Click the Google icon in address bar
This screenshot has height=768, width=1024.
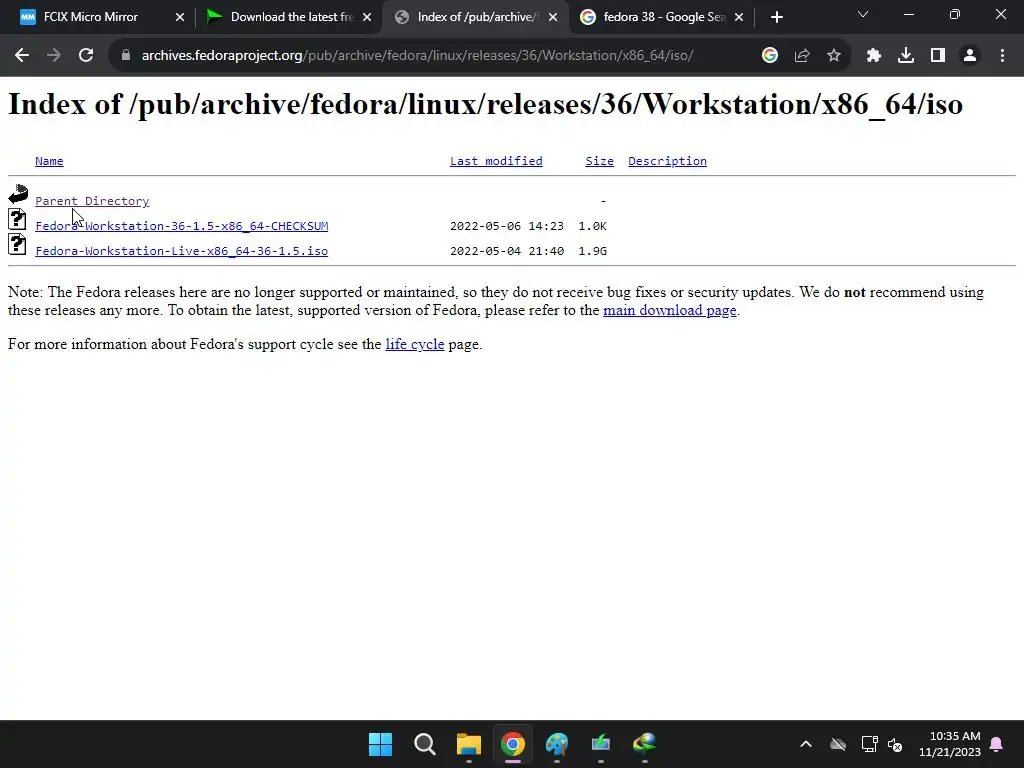tap(770, 56)
